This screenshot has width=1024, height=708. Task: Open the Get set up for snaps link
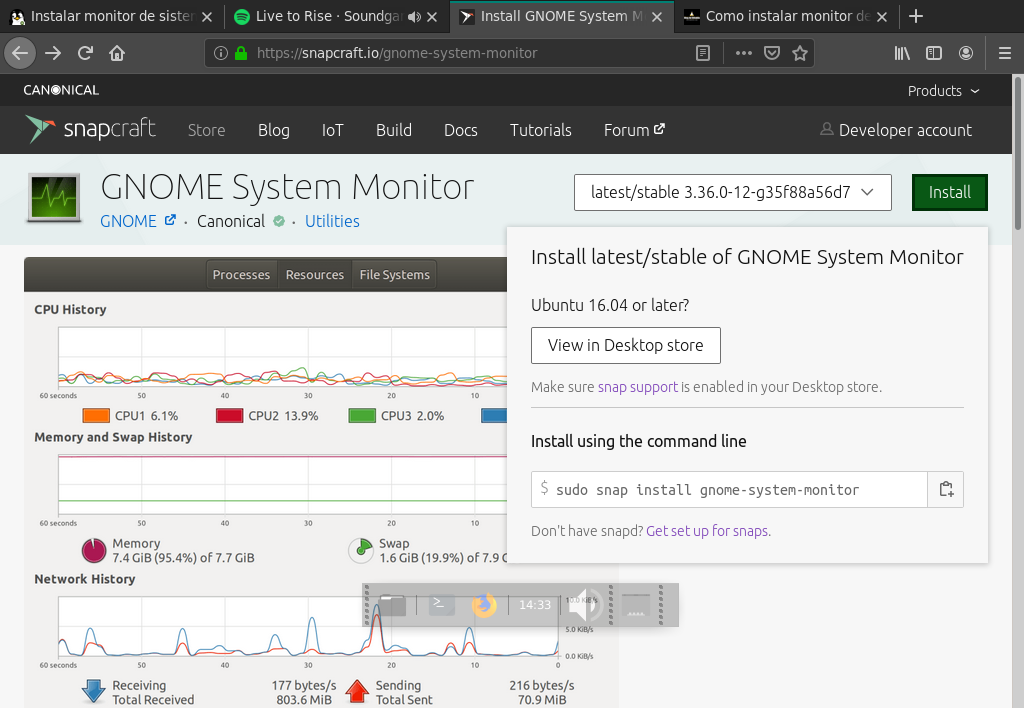(x=707, y=531)
